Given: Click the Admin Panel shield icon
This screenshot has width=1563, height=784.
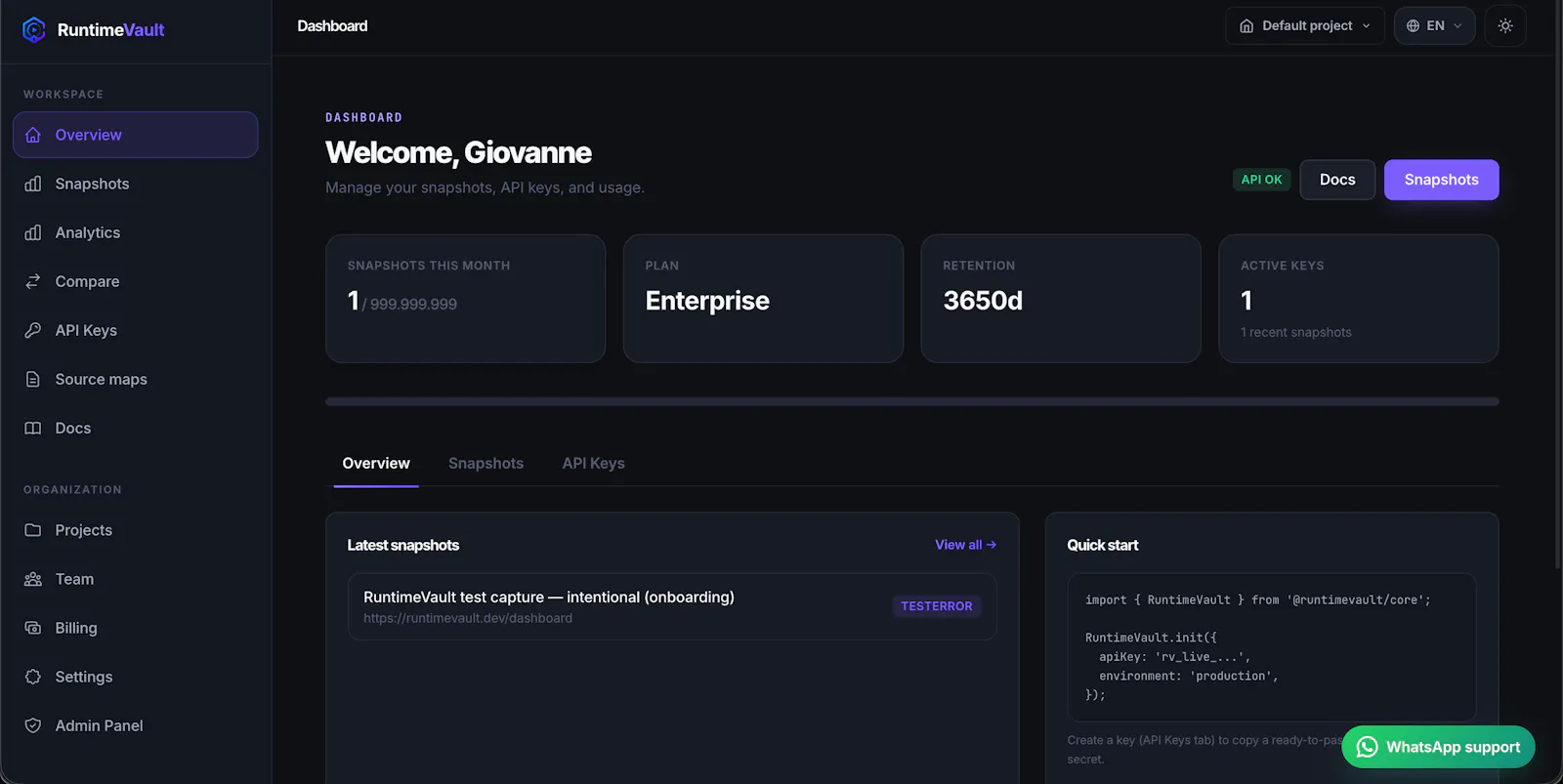Looking at the screenshot, I should coord(33,725).
